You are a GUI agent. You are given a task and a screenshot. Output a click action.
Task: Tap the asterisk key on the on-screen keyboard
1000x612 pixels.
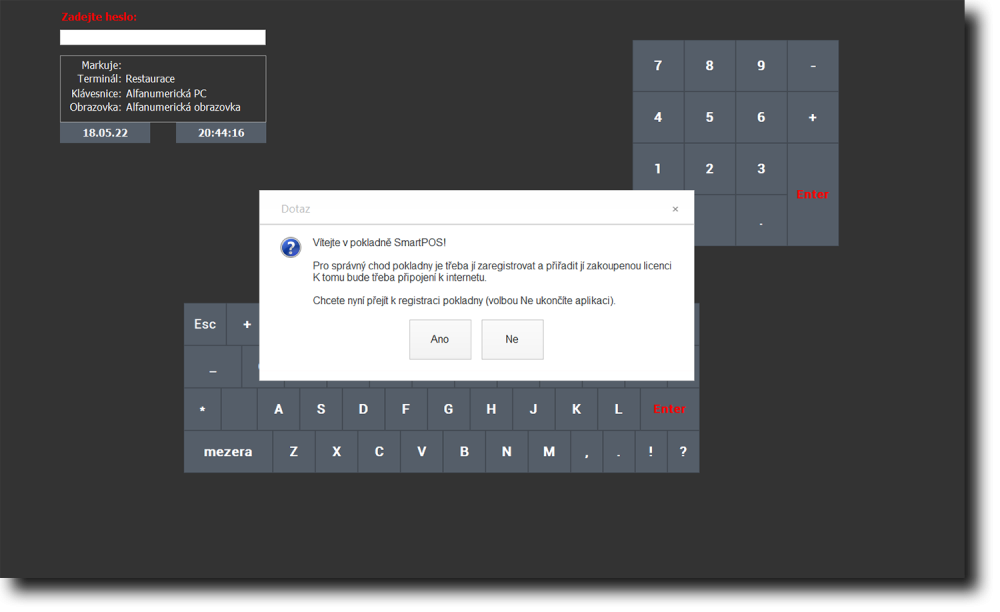click(x=202, y=409)
